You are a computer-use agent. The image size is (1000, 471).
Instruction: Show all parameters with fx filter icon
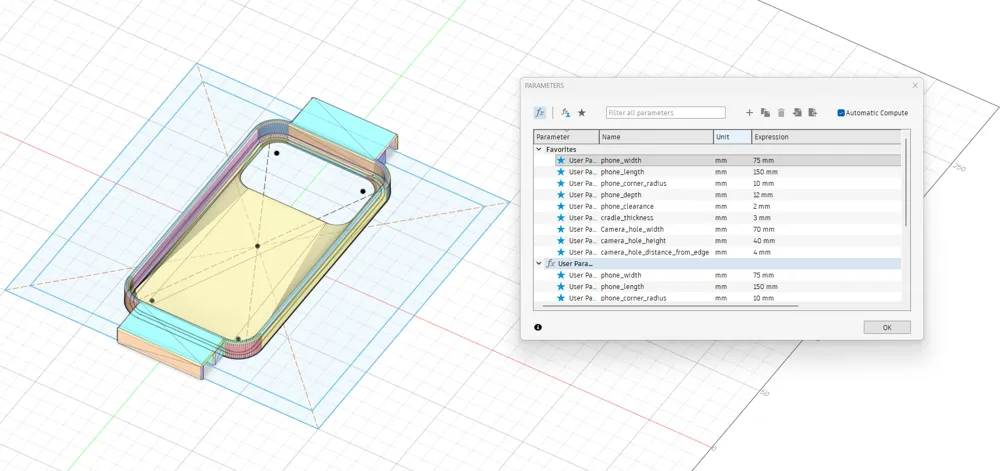pyautogui.click(x=540, y=113)
